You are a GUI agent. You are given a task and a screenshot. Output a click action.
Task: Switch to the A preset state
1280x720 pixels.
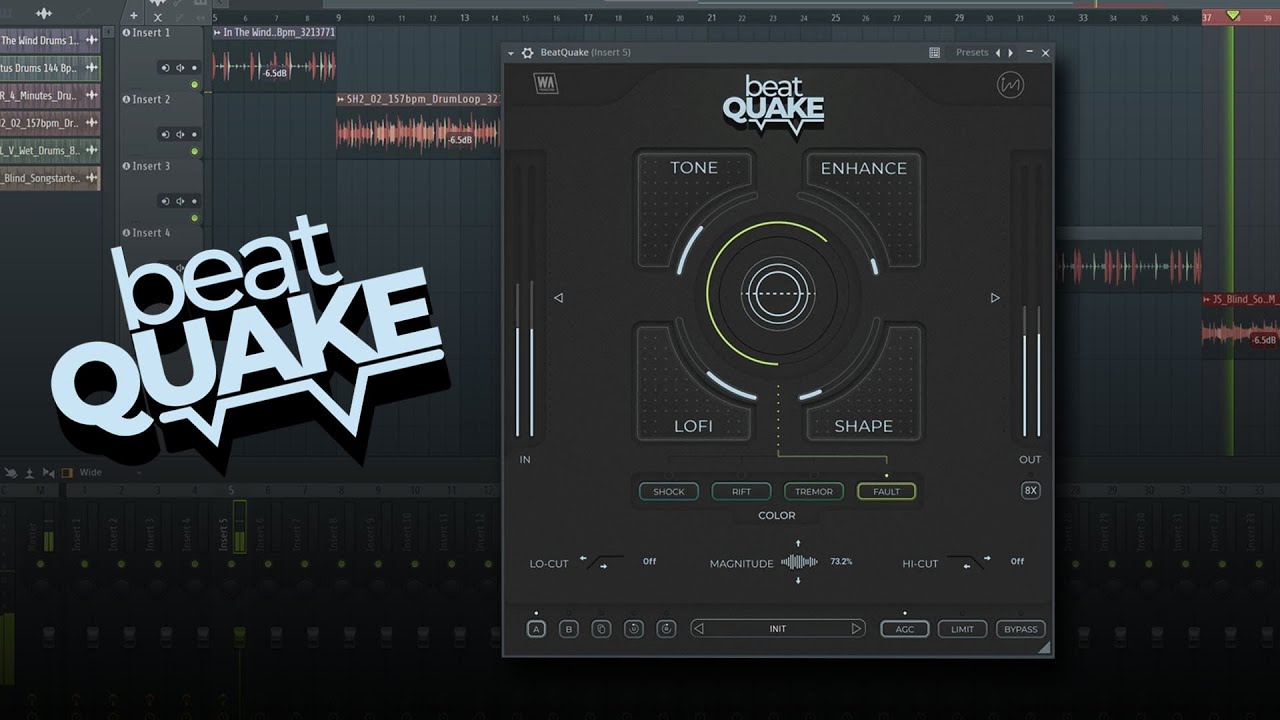point(536,629)
